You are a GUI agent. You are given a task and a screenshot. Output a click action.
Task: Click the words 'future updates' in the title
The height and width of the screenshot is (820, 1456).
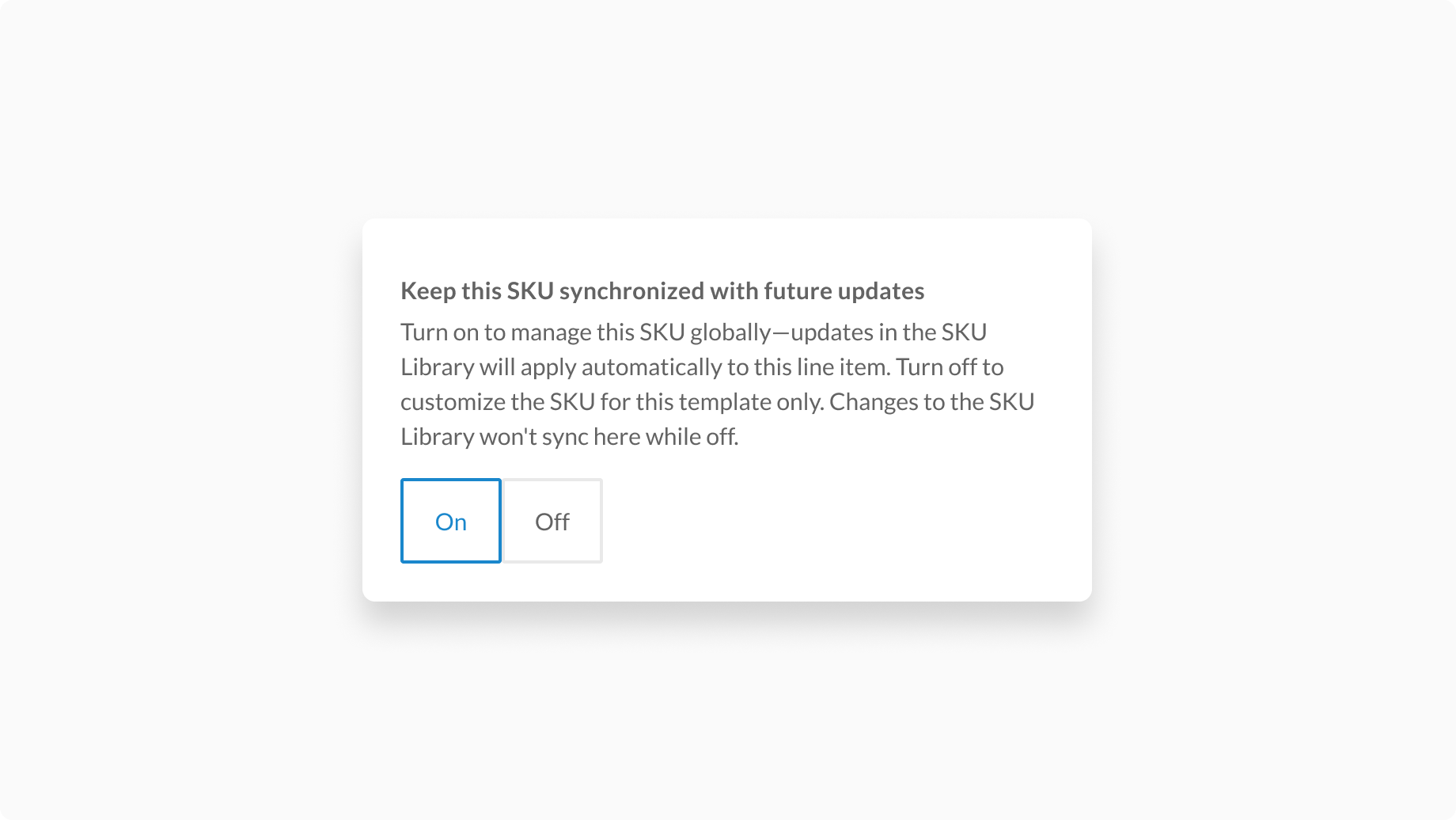[844, 290]
